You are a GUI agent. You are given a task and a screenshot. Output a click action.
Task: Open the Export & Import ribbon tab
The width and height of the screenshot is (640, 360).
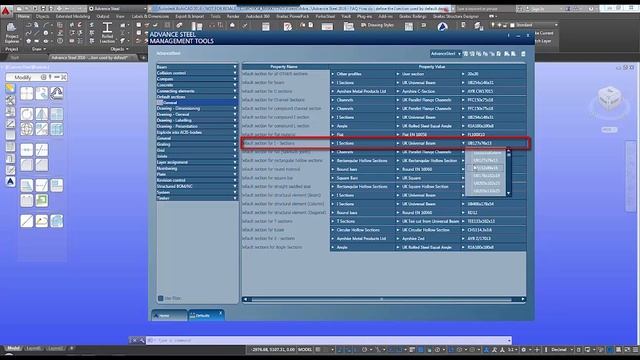tap(189, 16)
